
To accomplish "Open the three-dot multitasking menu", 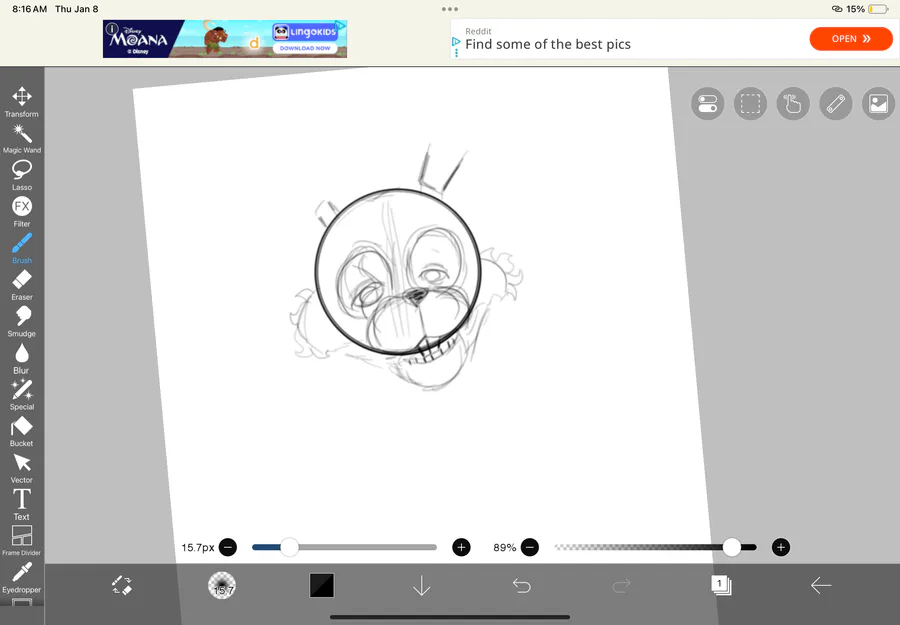I will (x=450, y=9).
